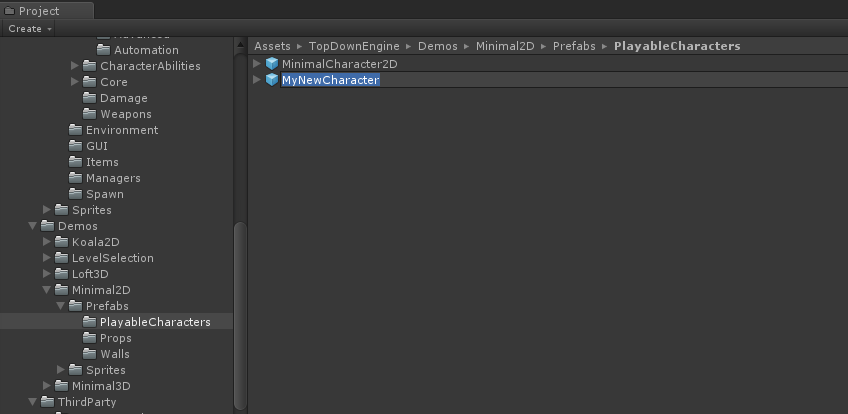848x414 pixels.
Task: Click the folder tree vertical scrollbar
Action: click(x=240, y=316)
